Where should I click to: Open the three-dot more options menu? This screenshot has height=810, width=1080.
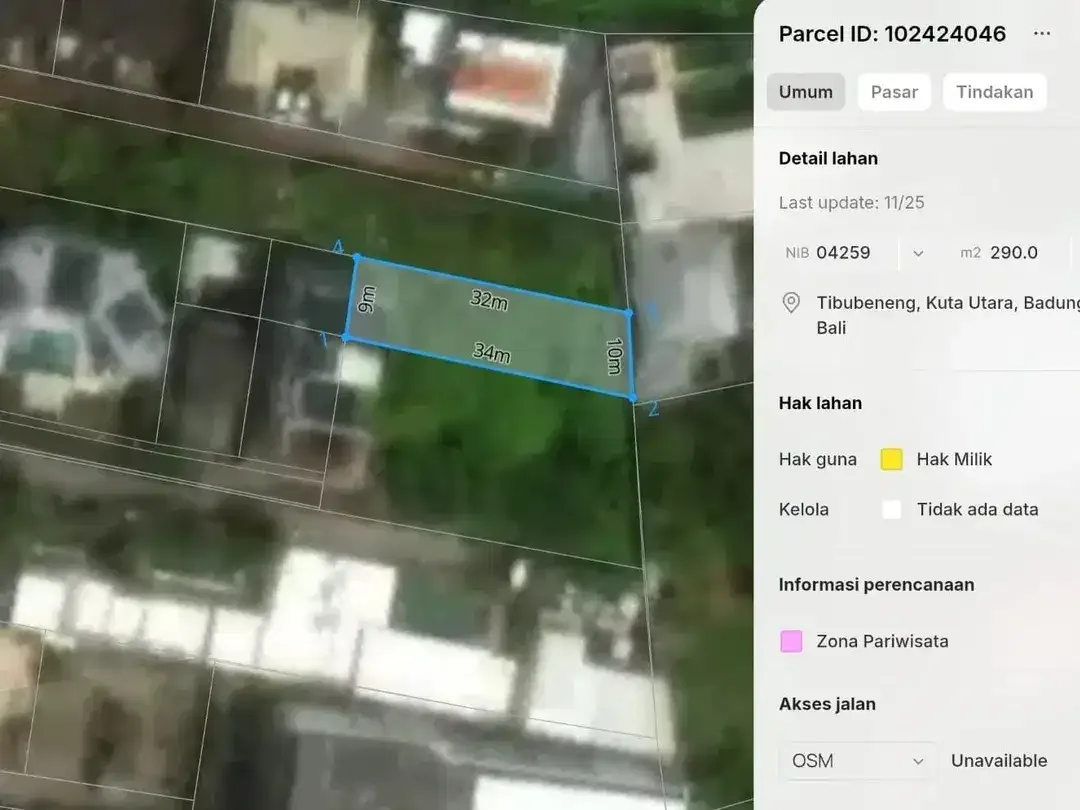1041,34
